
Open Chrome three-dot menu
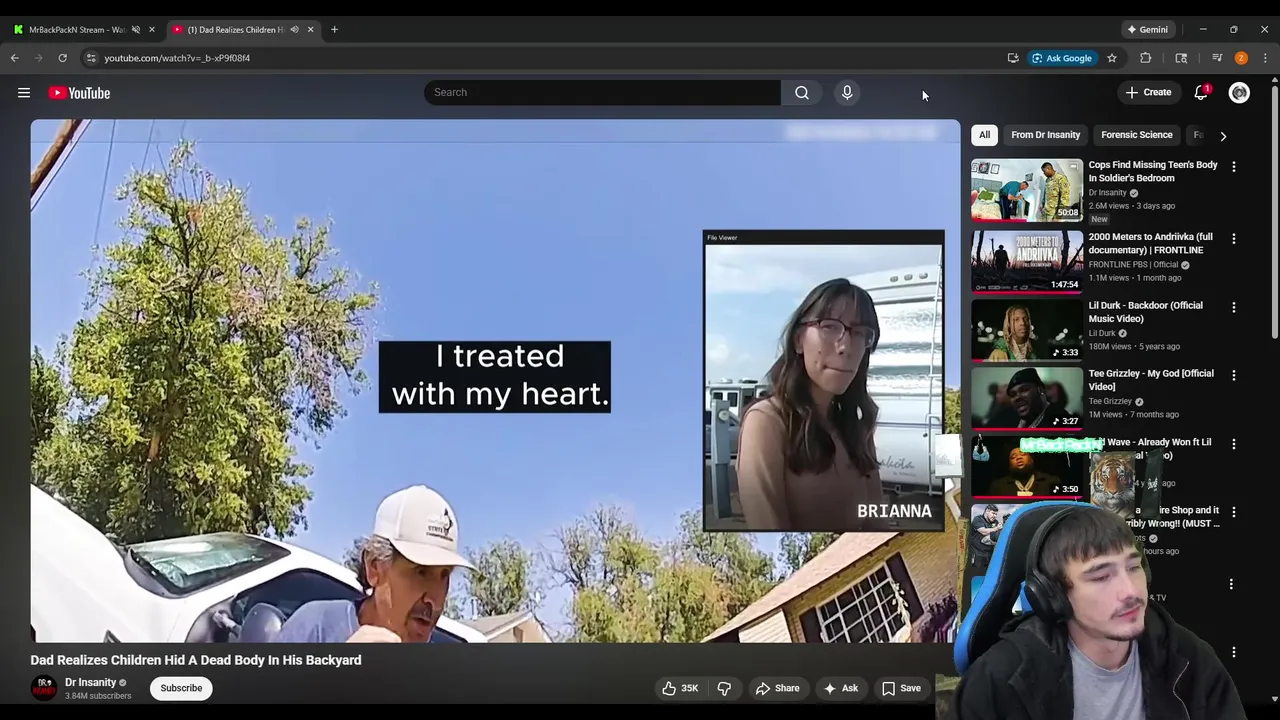[1265, 58]
